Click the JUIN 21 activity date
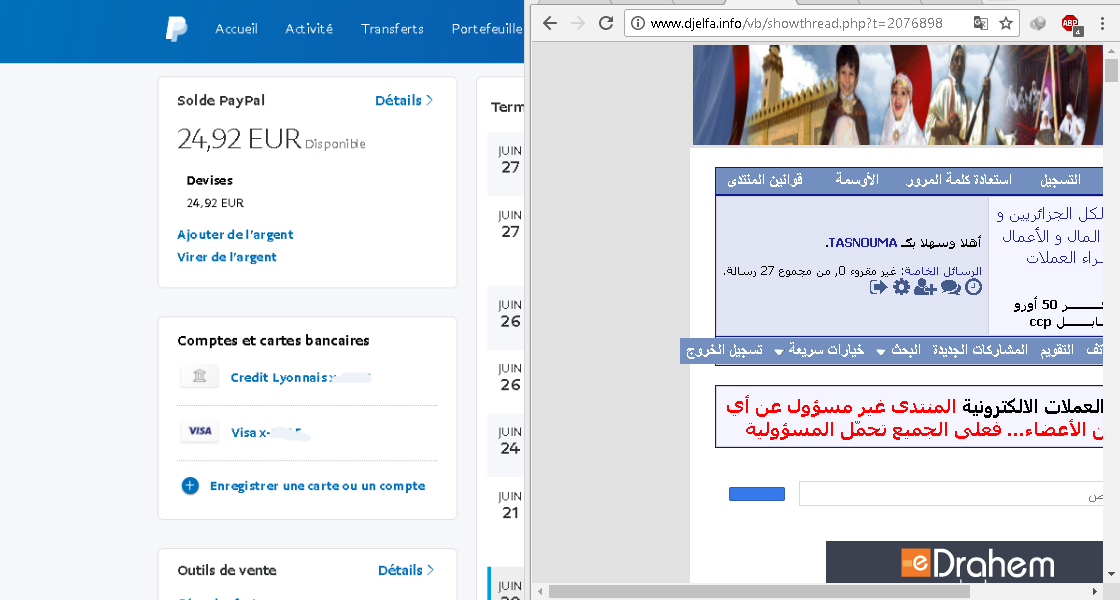The width and height of the screenshot is (1120, 600). 509,505
